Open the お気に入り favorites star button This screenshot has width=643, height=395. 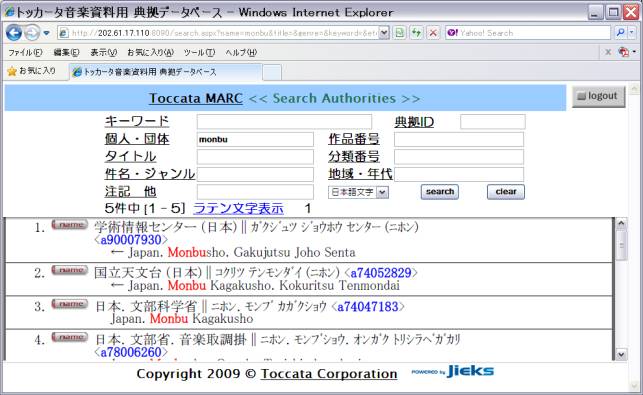(x=32, y=71)
